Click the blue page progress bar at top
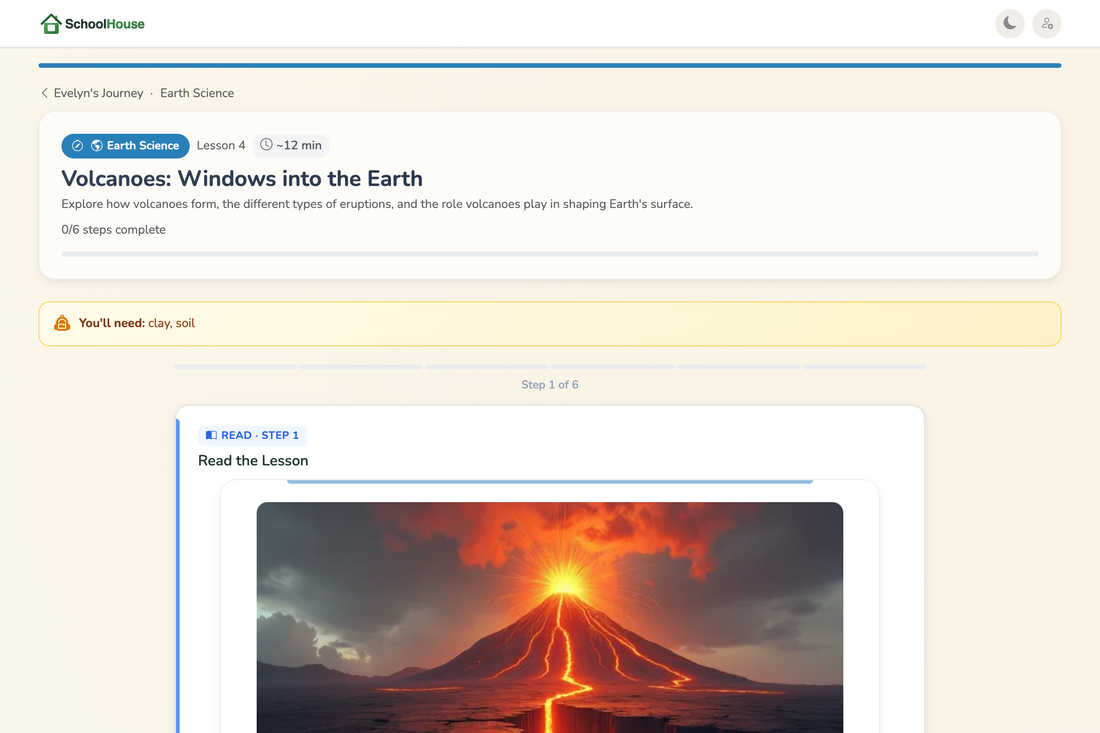The image size is (1100, 733). click(x=550, y=65)
